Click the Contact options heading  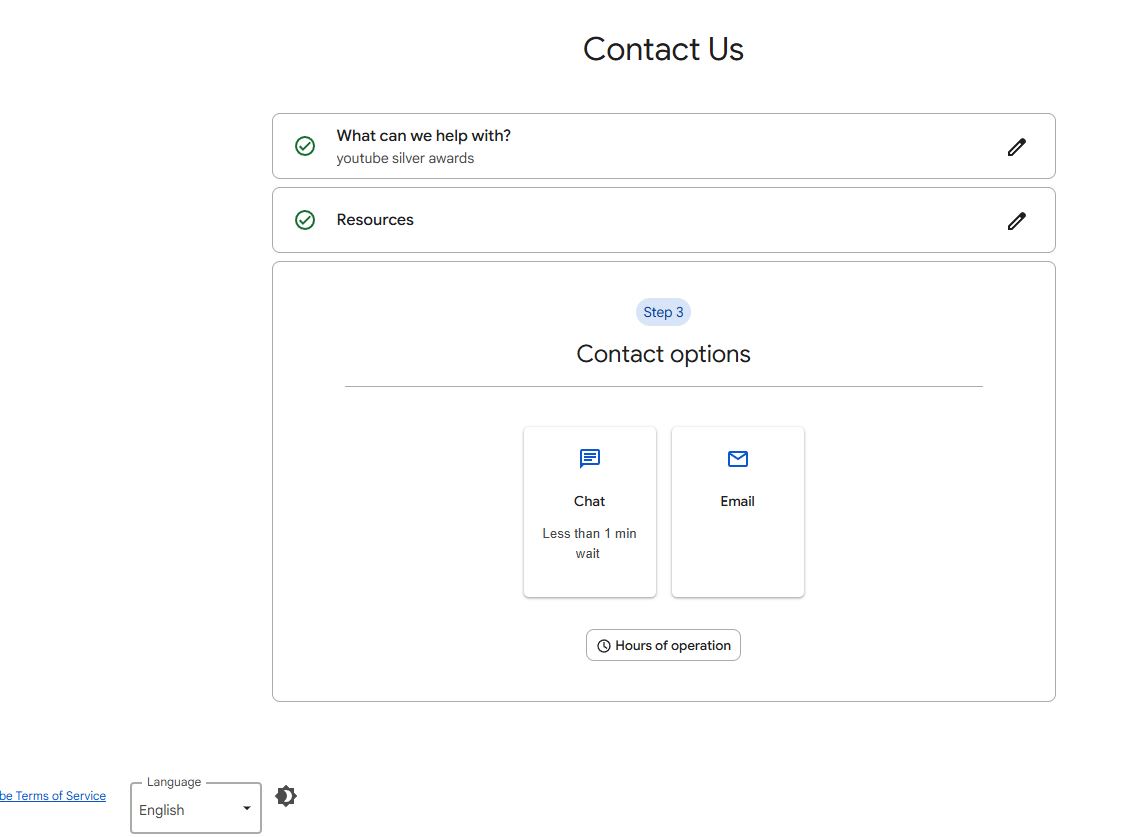tap(663, 354)
